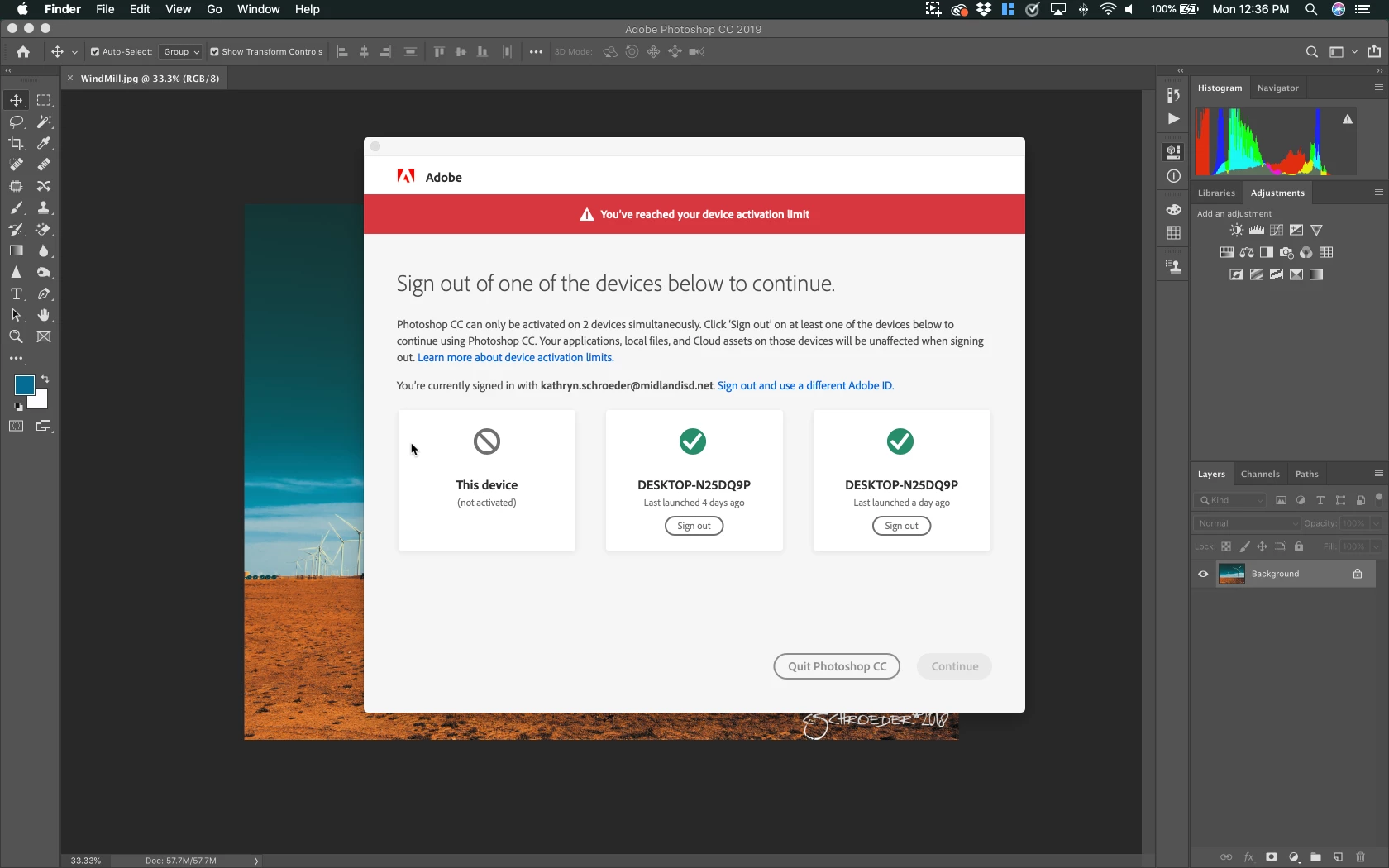The image size is (1389, 868).
Task: Activate the Zoom tool
Action: pyautogui.click(x=17, y=336)
